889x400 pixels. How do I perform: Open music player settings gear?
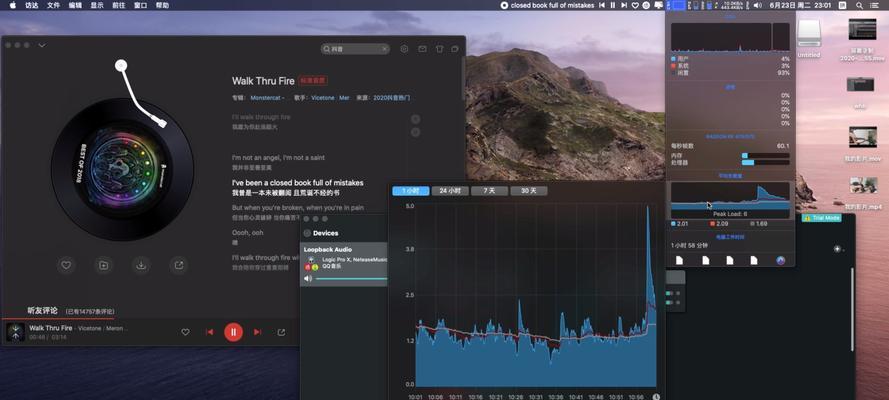[404, 49]
